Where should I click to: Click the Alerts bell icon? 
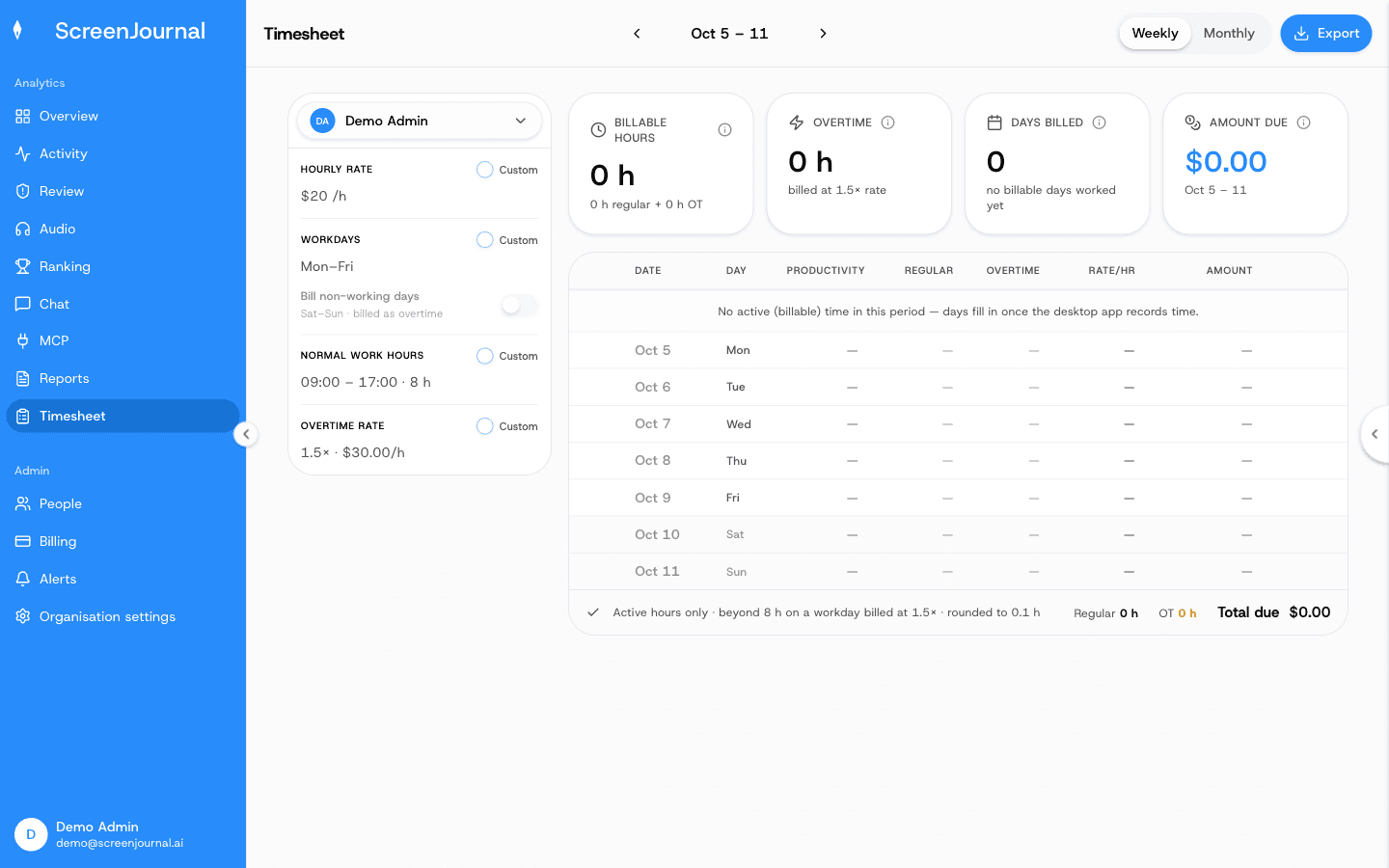(23, 579)
